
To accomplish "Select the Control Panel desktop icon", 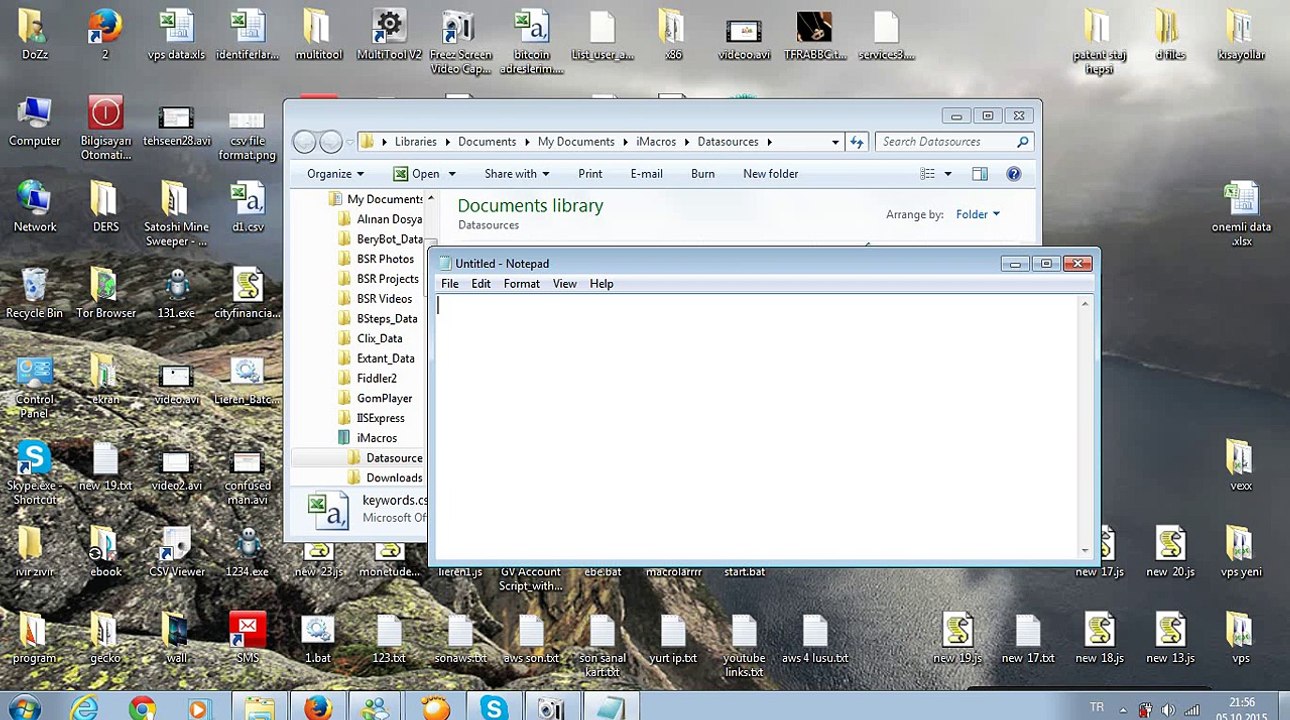I will pos(34,388).
